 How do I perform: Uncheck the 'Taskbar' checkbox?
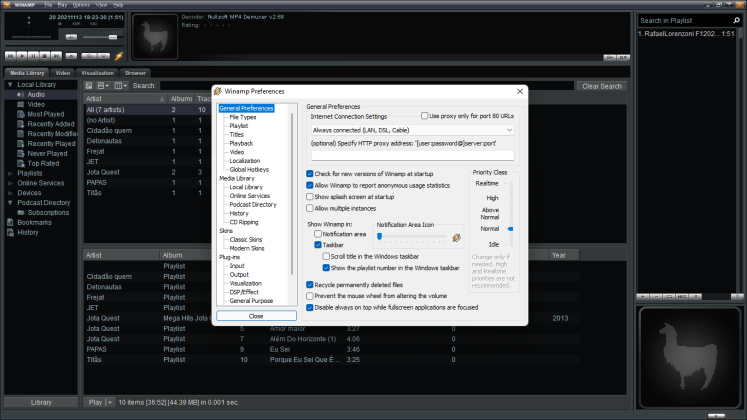(x=318, y=245)
